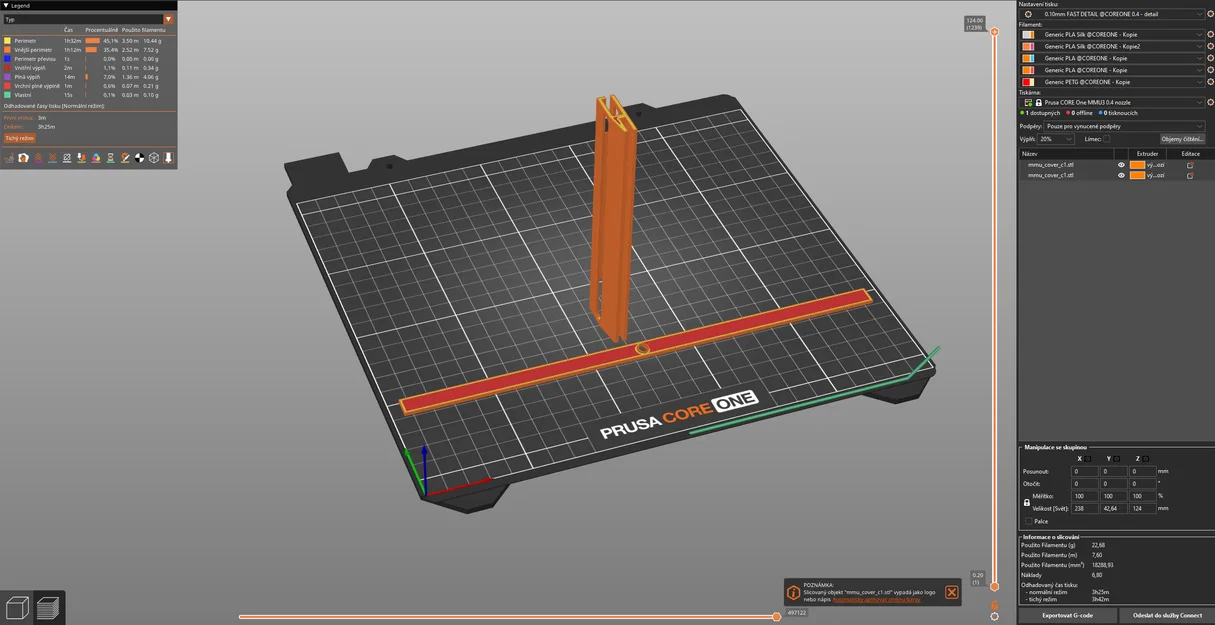The image size is (1215, 625).
Task: Switch to sliced layers preview icon
Action: (x=48, y=607)
